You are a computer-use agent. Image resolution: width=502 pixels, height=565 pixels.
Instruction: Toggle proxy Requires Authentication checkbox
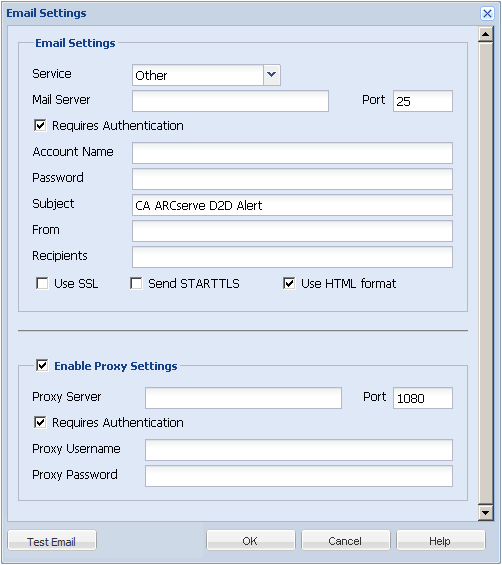point(40,422)
